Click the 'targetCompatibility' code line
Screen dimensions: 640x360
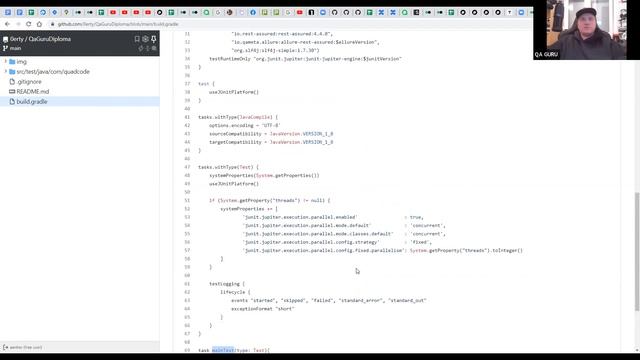click(x=271, y=142)
